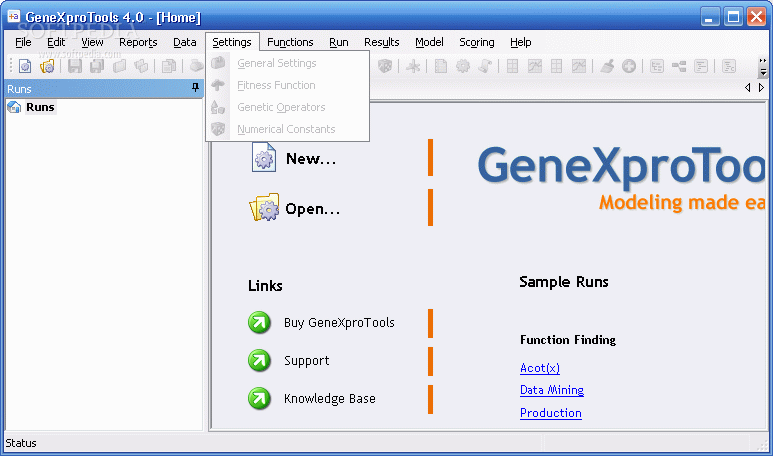
Task: Click the Open Run folder toolbar icon
Action: click(47, 66)
